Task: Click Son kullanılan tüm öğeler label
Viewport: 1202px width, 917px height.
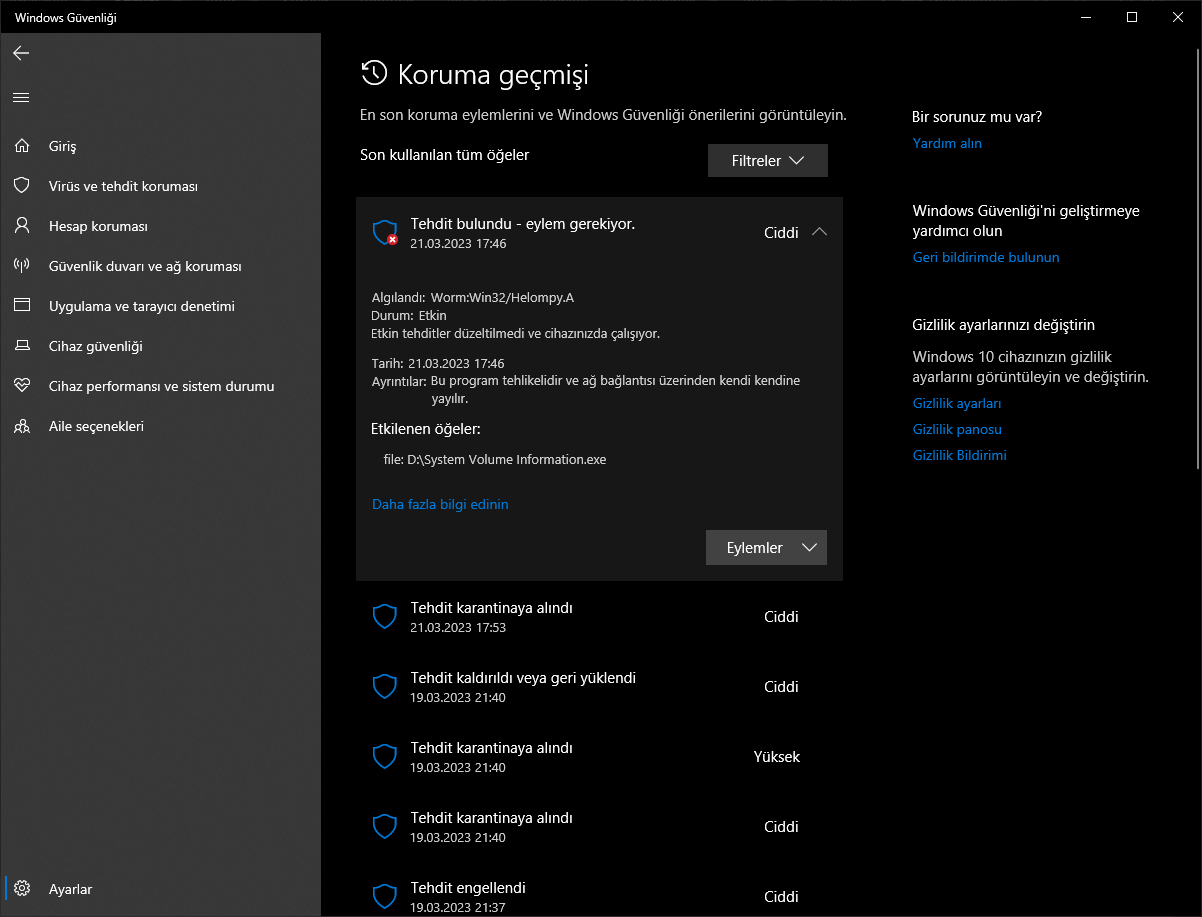Action: [444, 155]
